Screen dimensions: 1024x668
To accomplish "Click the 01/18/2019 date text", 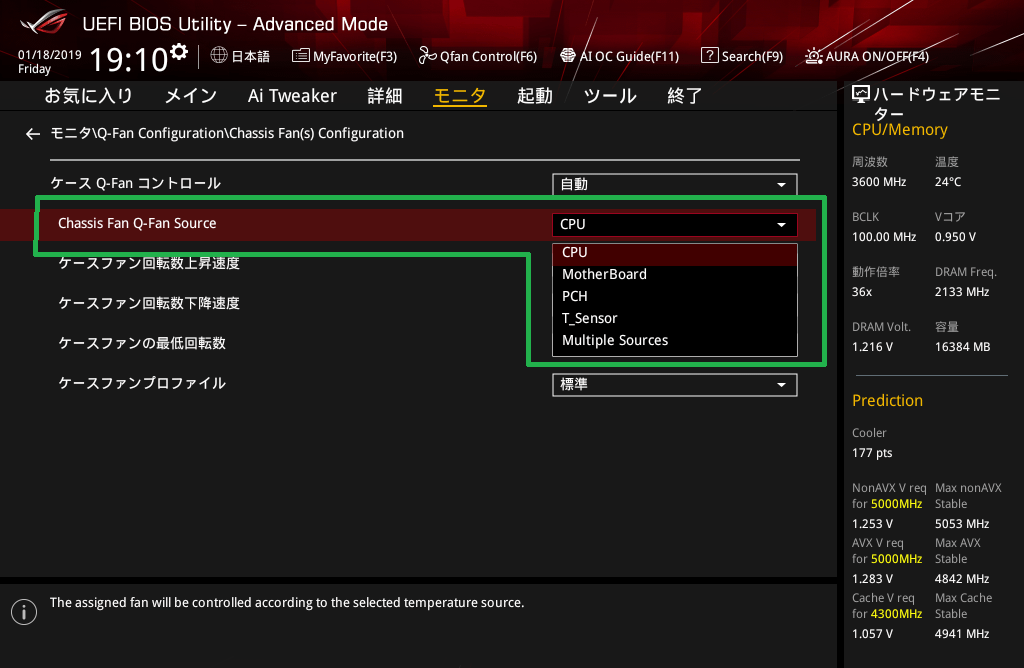I will (x=50, y=55).
